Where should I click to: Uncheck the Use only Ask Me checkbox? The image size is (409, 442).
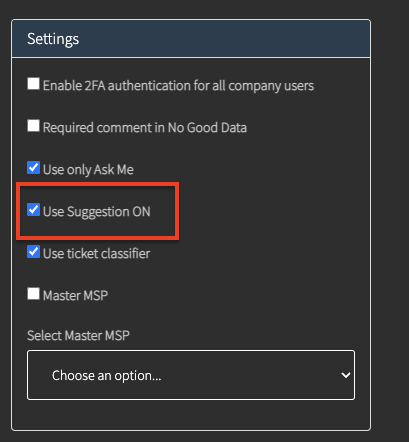33,168
